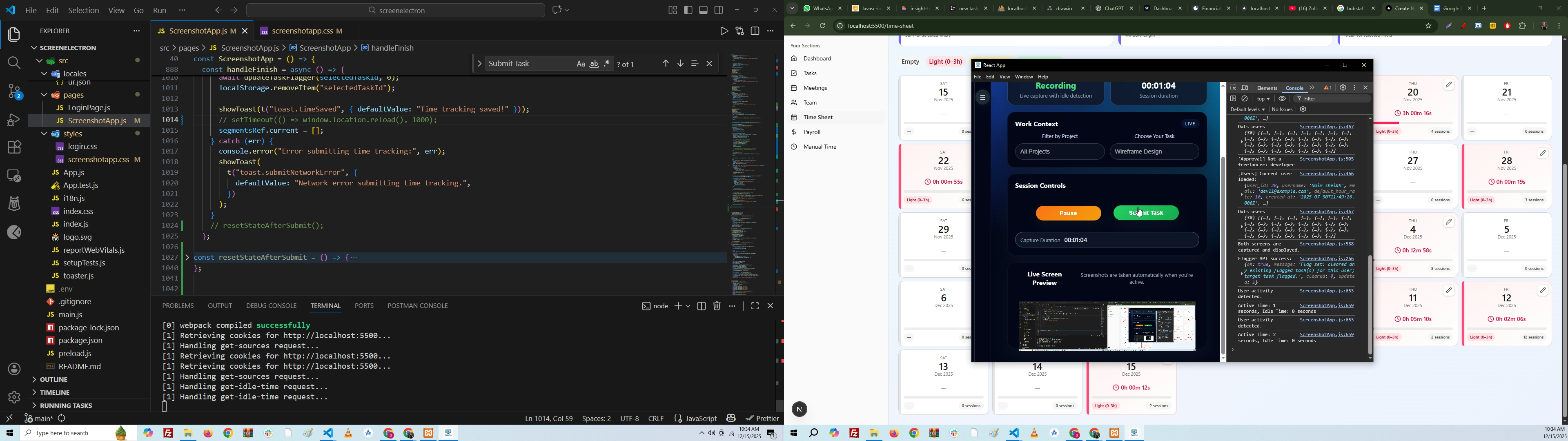Switch to DEBUG CONSOLE panel tab

click(x=272, y=306)
